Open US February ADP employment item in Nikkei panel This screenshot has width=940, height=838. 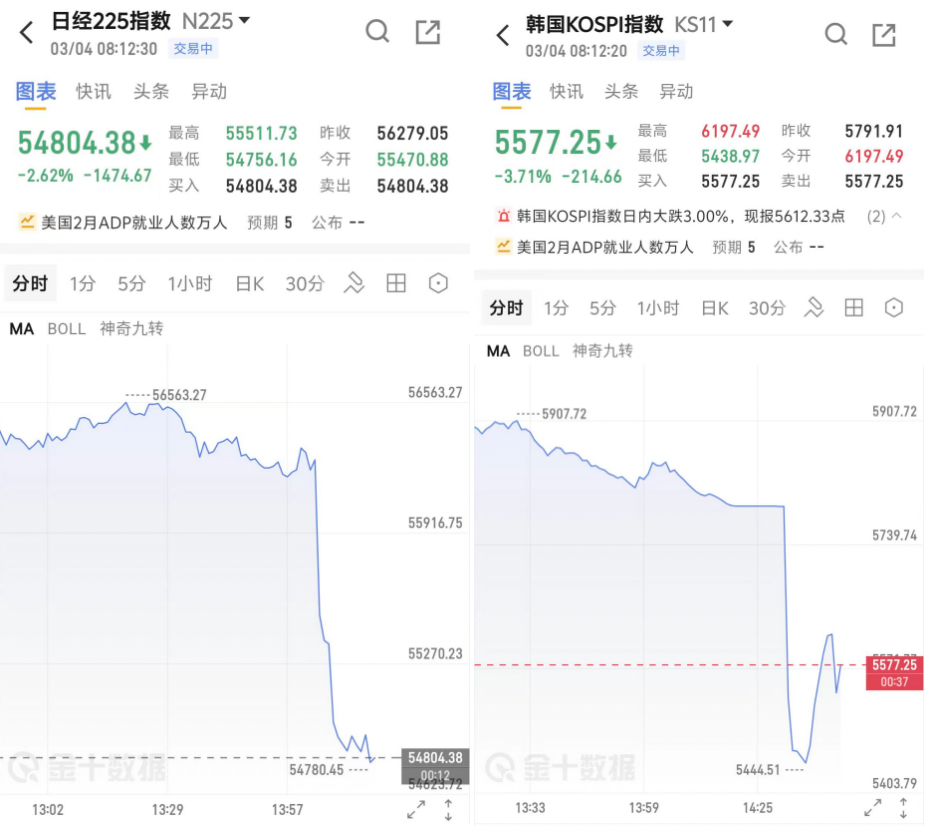click(134, 221)
